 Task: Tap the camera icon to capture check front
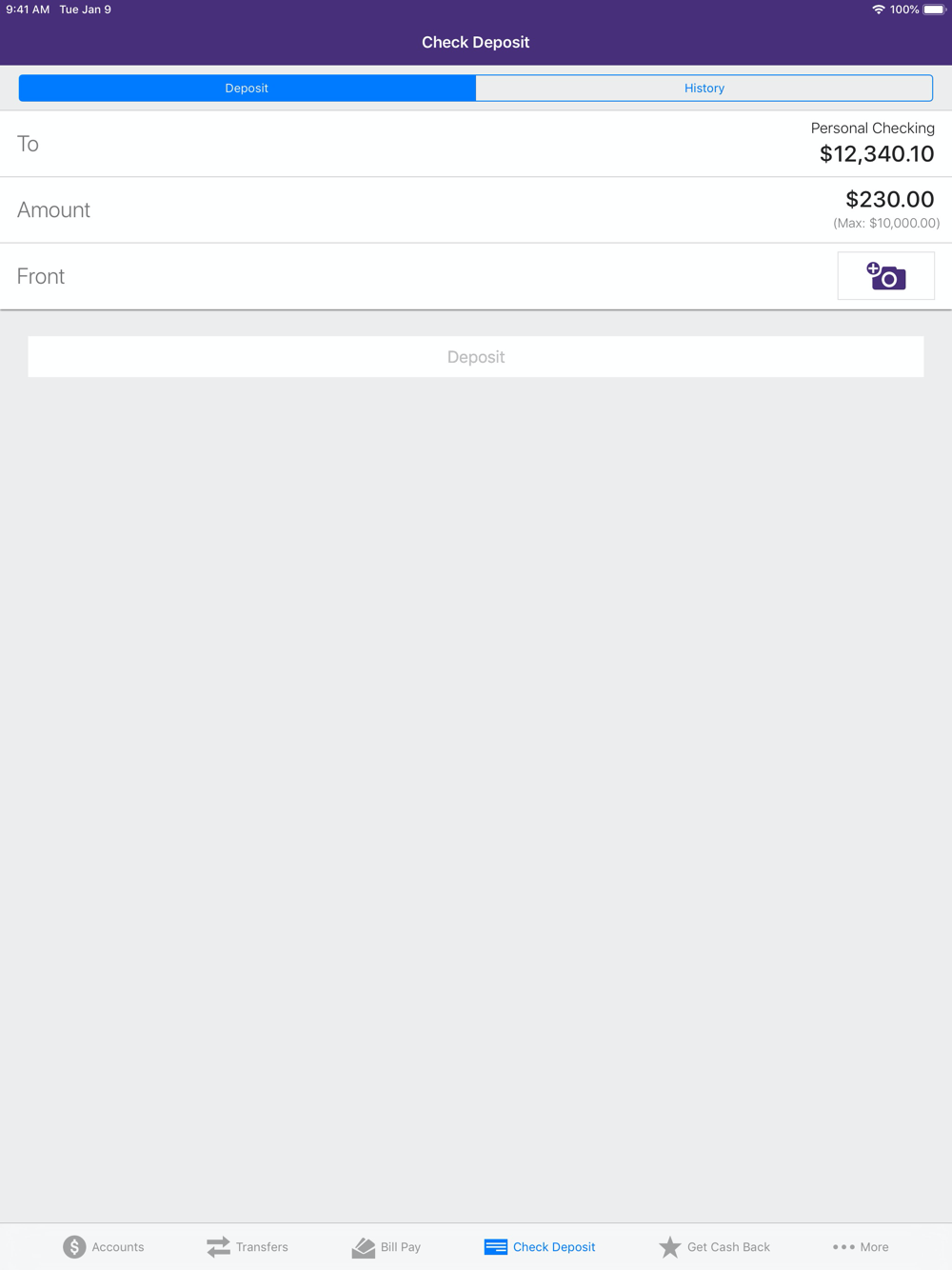pos(885,276)
